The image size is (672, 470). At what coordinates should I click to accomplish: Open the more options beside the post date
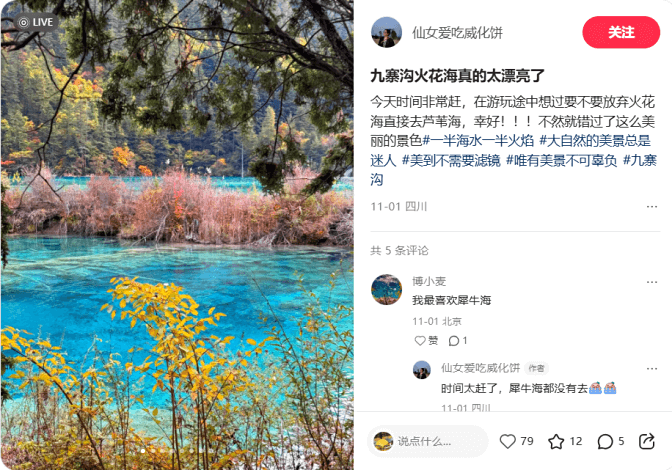652,207
